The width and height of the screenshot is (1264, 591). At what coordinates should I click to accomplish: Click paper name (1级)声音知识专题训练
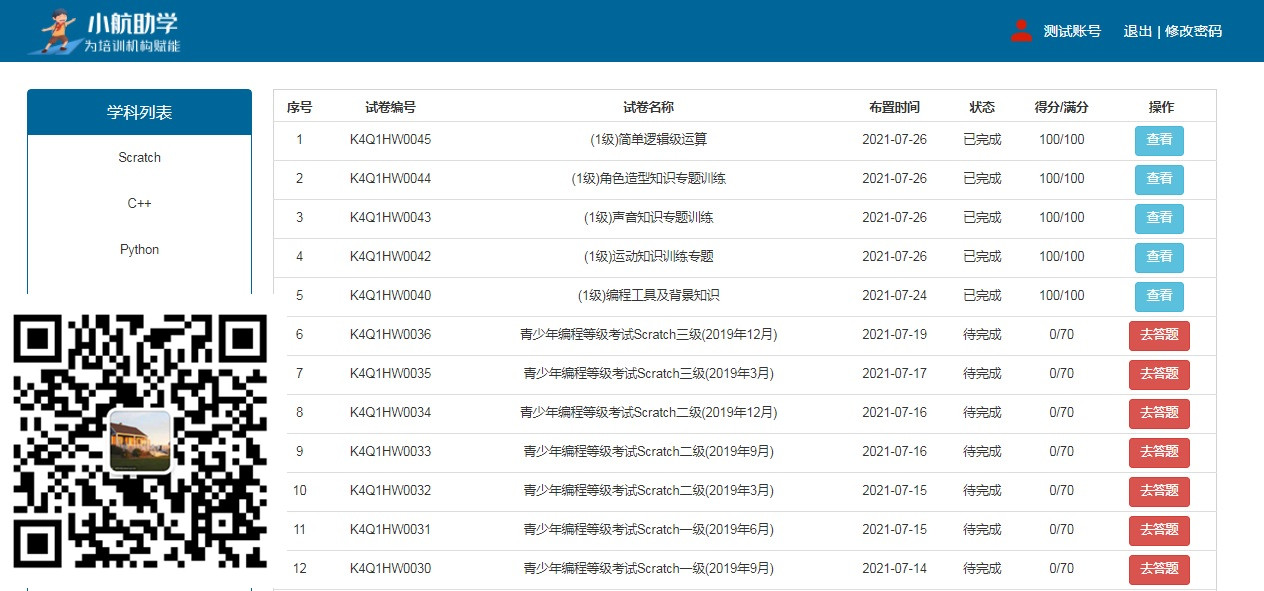click(x=648, y=218)
